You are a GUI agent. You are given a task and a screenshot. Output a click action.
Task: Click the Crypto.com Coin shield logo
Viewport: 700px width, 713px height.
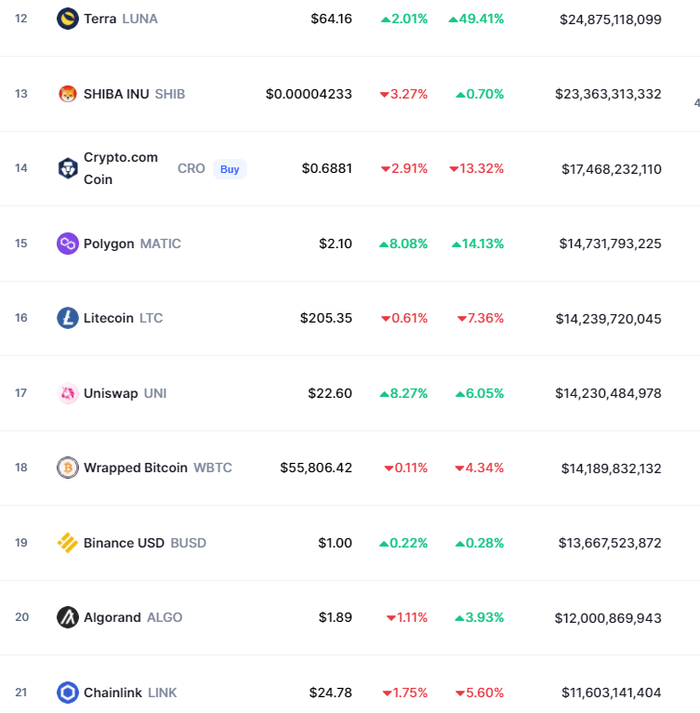(67, 168)
